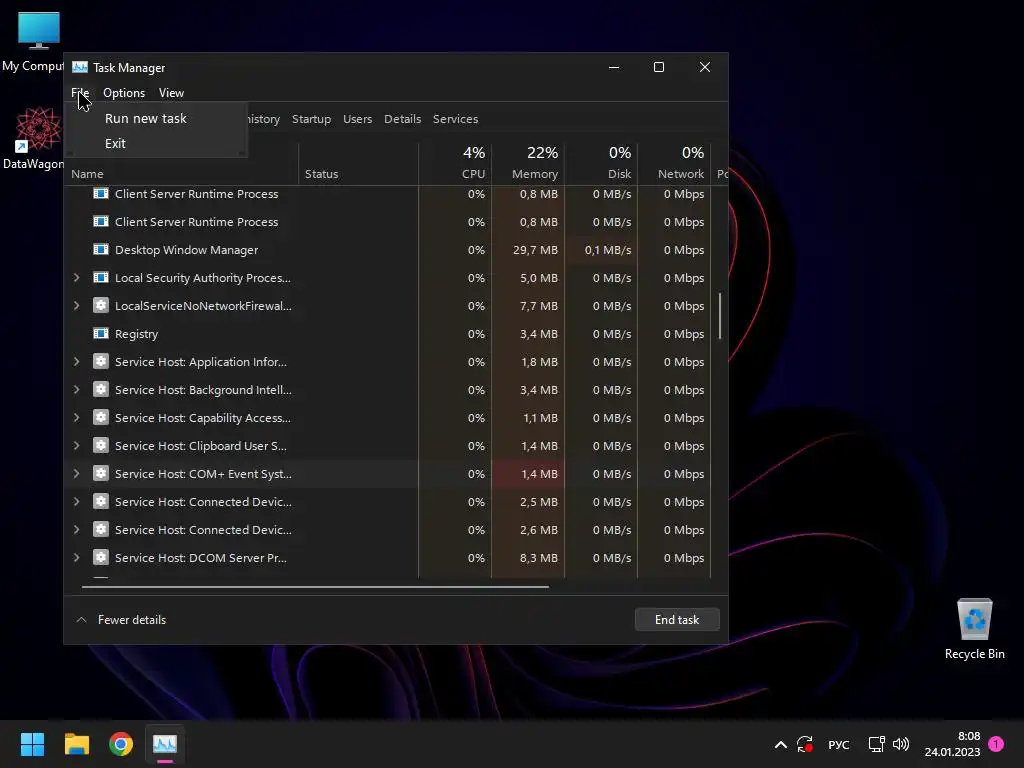Click the Task Manager title bar icon
Image resolution: width=1024 pixels, height=768 pixels.
[x=80, y=67]
